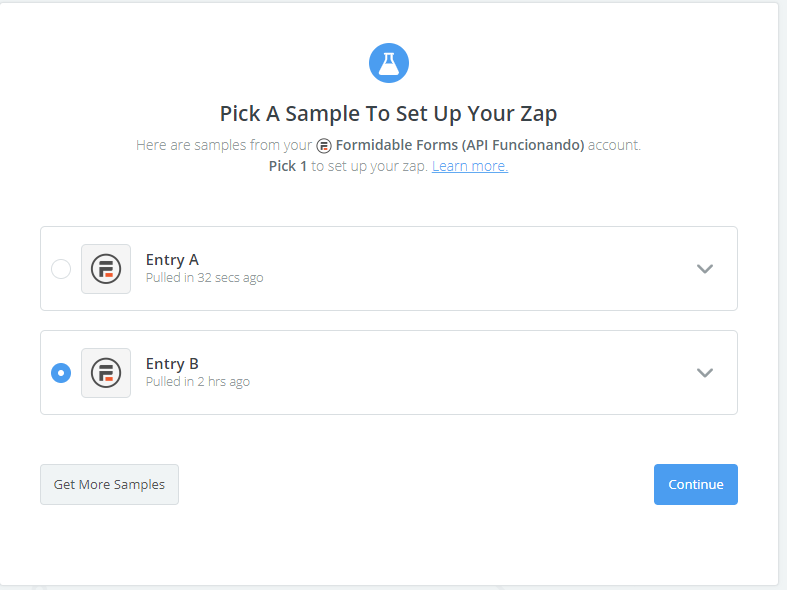This screenshot has width=787, height=590.
Task: Click the Entry B title text
Action: coord(172,364)
